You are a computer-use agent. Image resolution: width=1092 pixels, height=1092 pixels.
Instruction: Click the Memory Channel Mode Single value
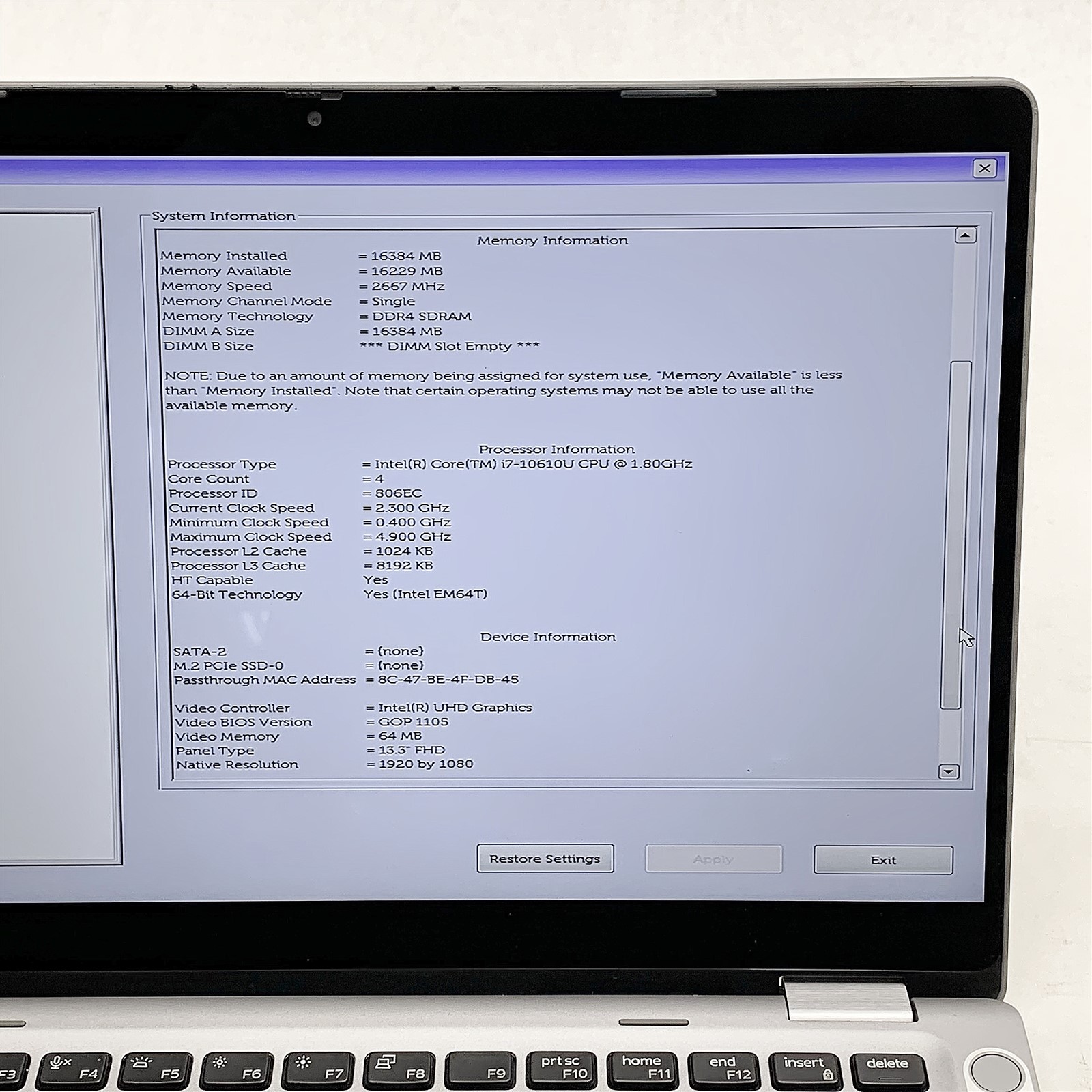pyautogui.click(x=393, y=301)
